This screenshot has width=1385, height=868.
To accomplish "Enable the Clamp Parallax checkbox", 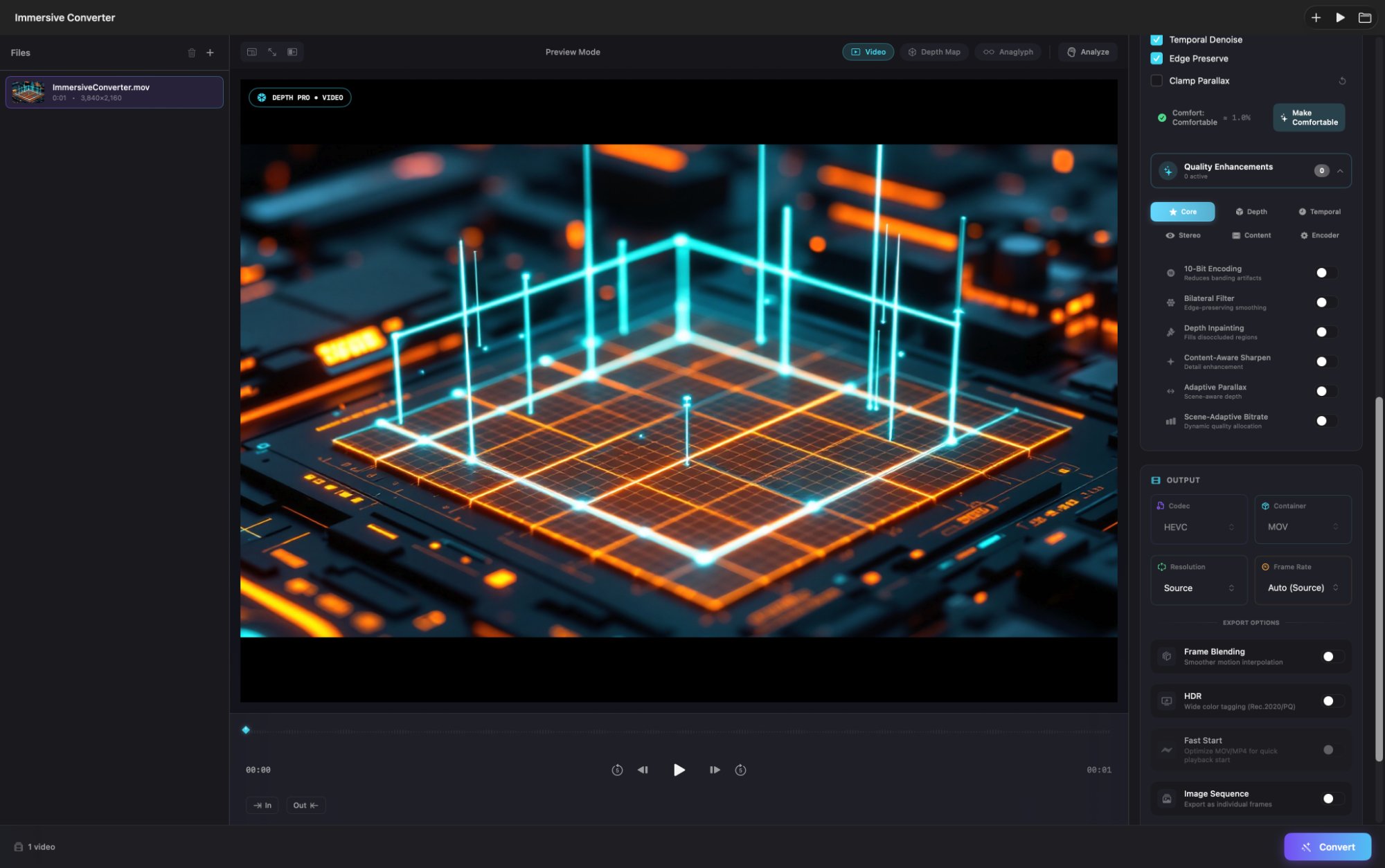I will point(1156,81).
